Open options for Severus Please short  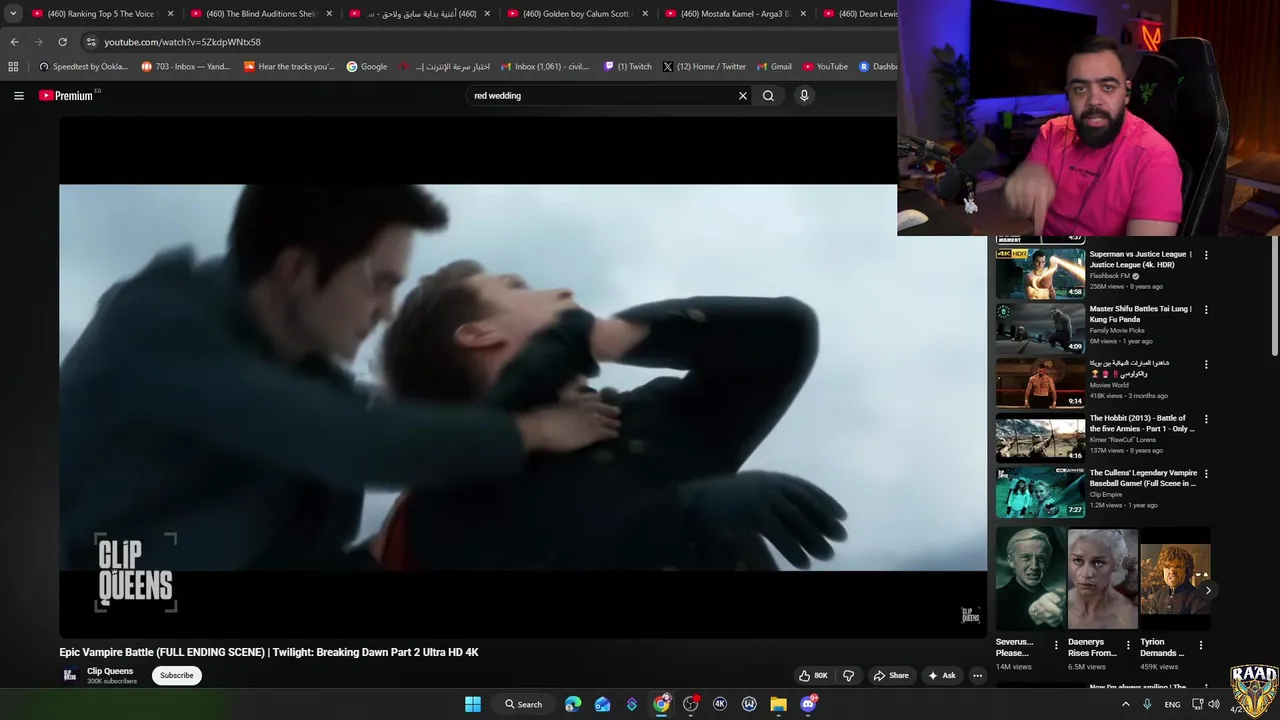pyautogui.click(x=1056, y=646)
